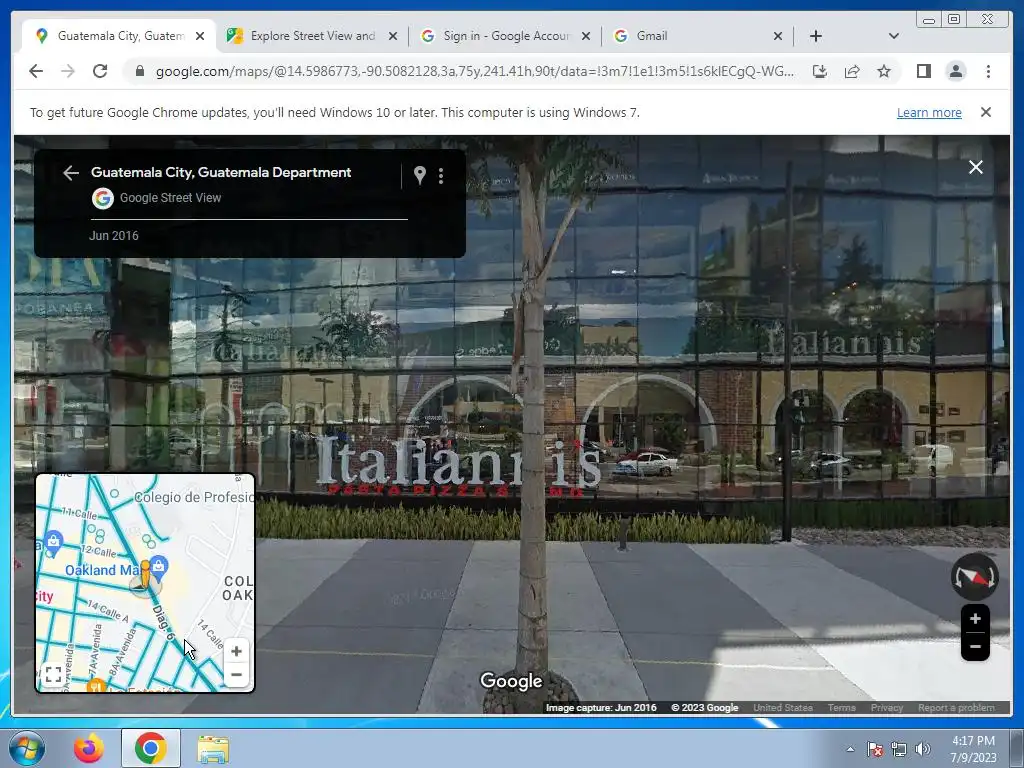This screenshot has height=768, width=1024.
Task: Click Colegio de Profesio label on minimap
Action: [x=193, y=498]
